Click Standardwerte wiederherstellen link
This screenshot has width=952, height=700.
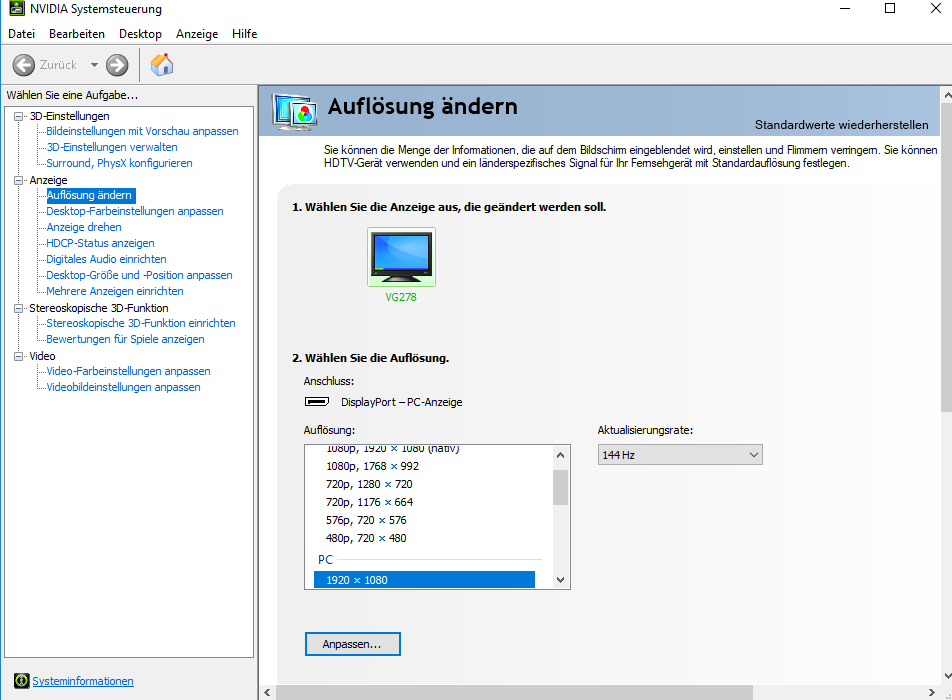tap(842, 124)
